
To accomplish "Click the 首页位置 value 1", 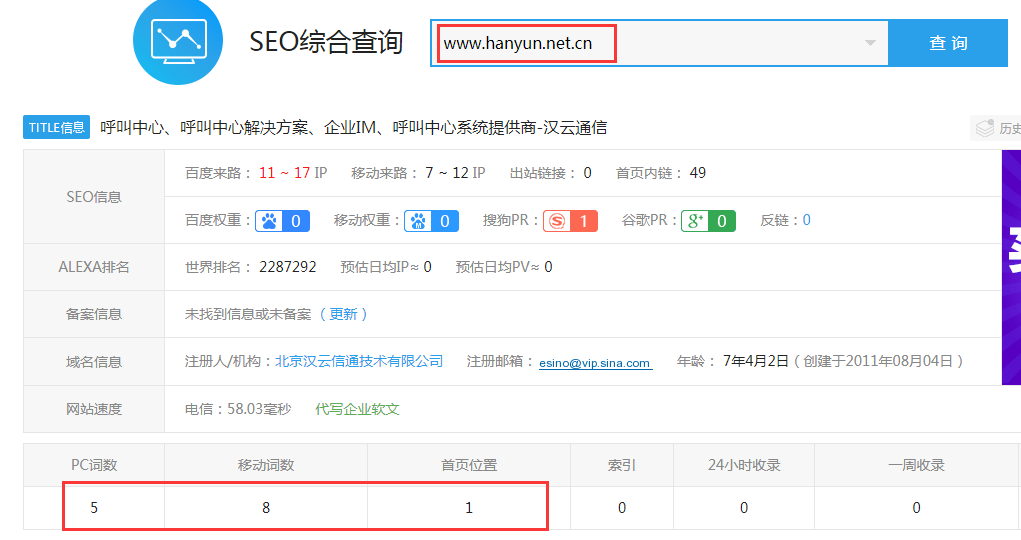I will click(x=469, y=508).
